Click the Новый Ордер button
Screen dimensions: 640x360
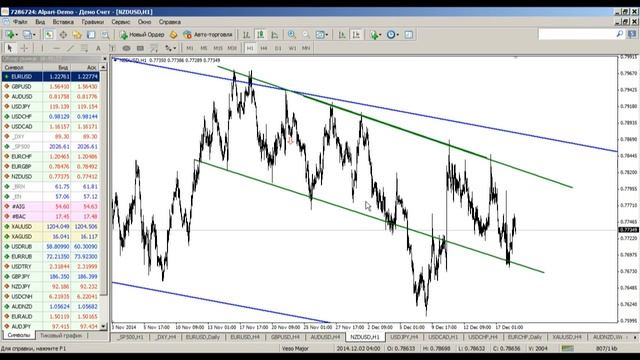(x=142, y=35)
